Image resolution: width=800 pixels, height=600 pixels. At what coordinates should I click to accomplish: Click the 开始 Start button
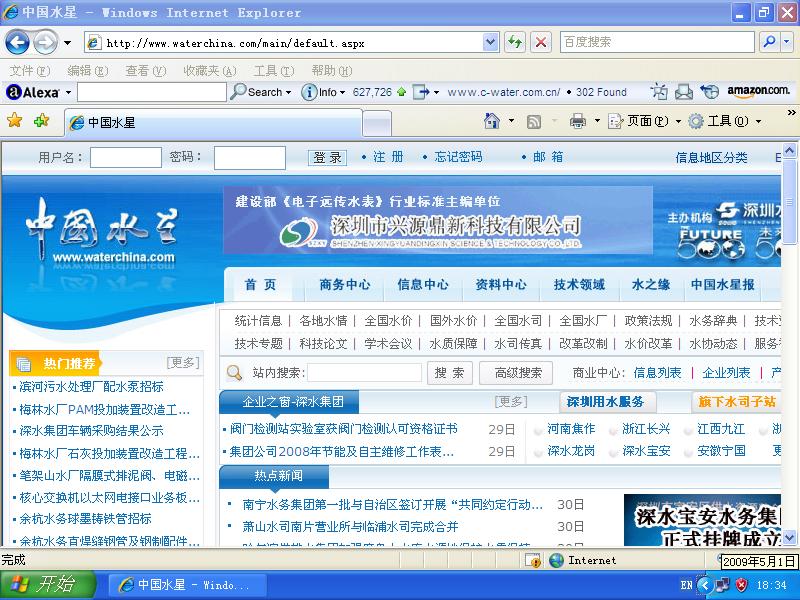(48, 585)
